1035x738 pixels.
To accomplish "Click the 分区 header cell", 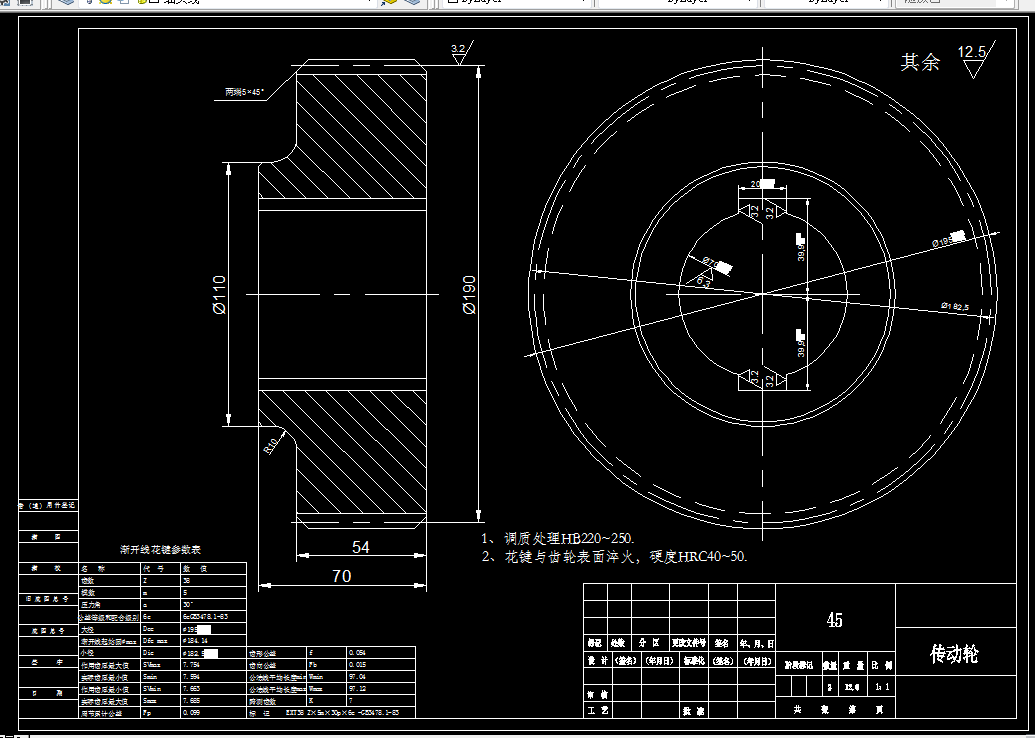I will tap(649, 642).
